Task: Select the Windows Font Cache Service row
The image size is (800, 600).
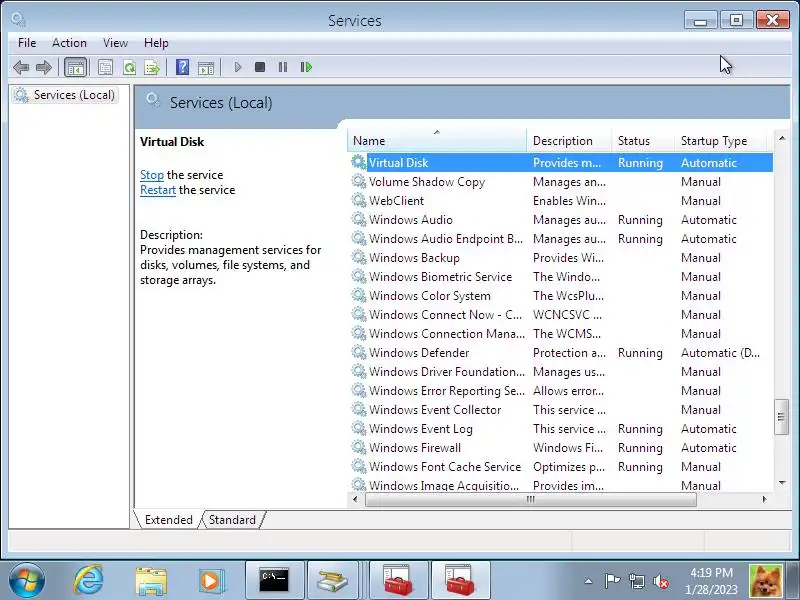Action: click(560, 467)
